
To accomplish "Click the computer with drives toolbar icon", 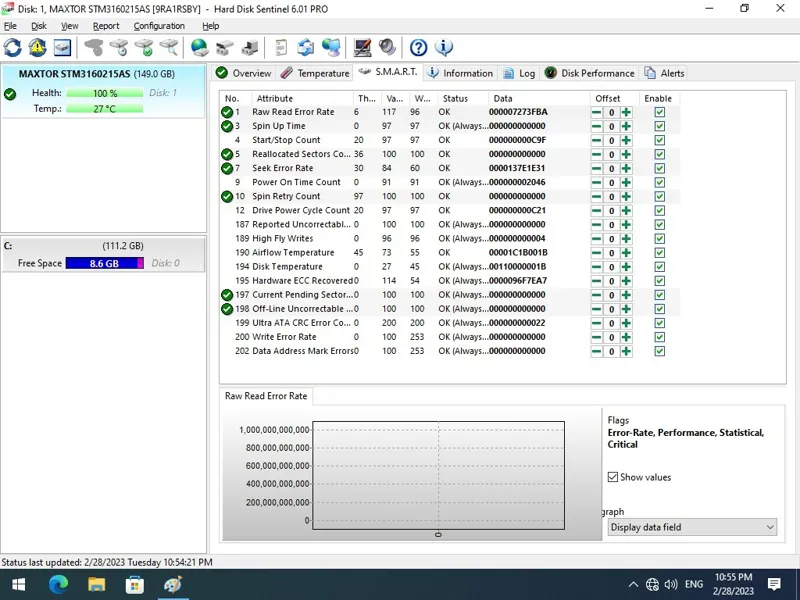I will pyautogui.click(x=249, y=47).
